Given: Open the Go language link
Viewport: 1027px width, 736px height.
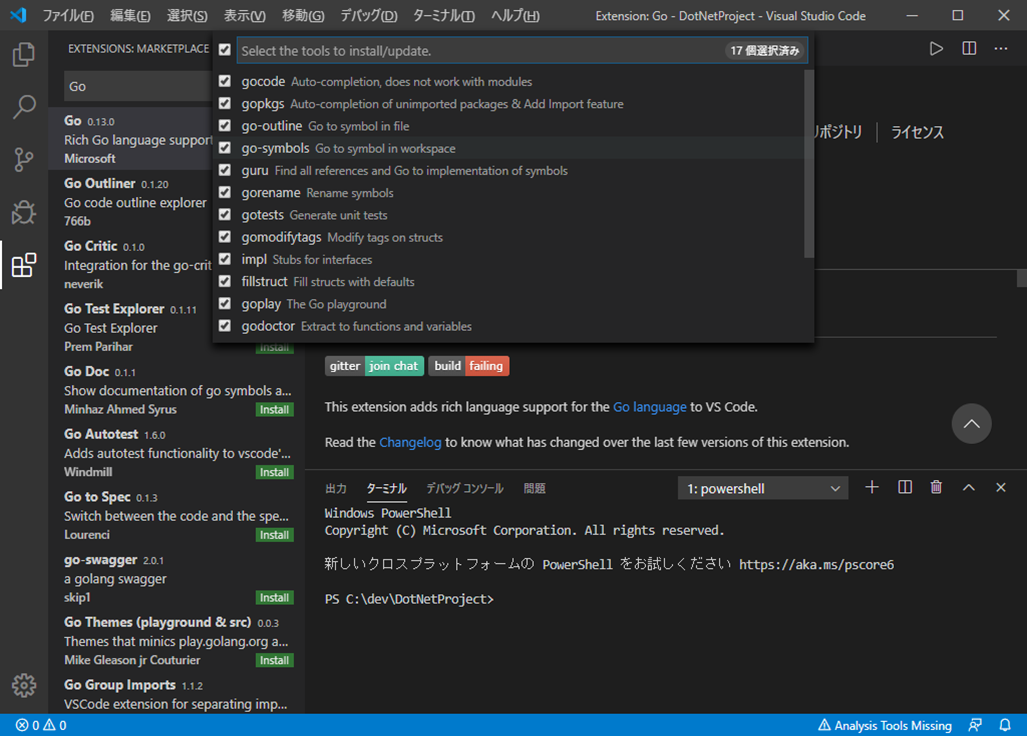Looking at the screenshot, I should [649, 407].
